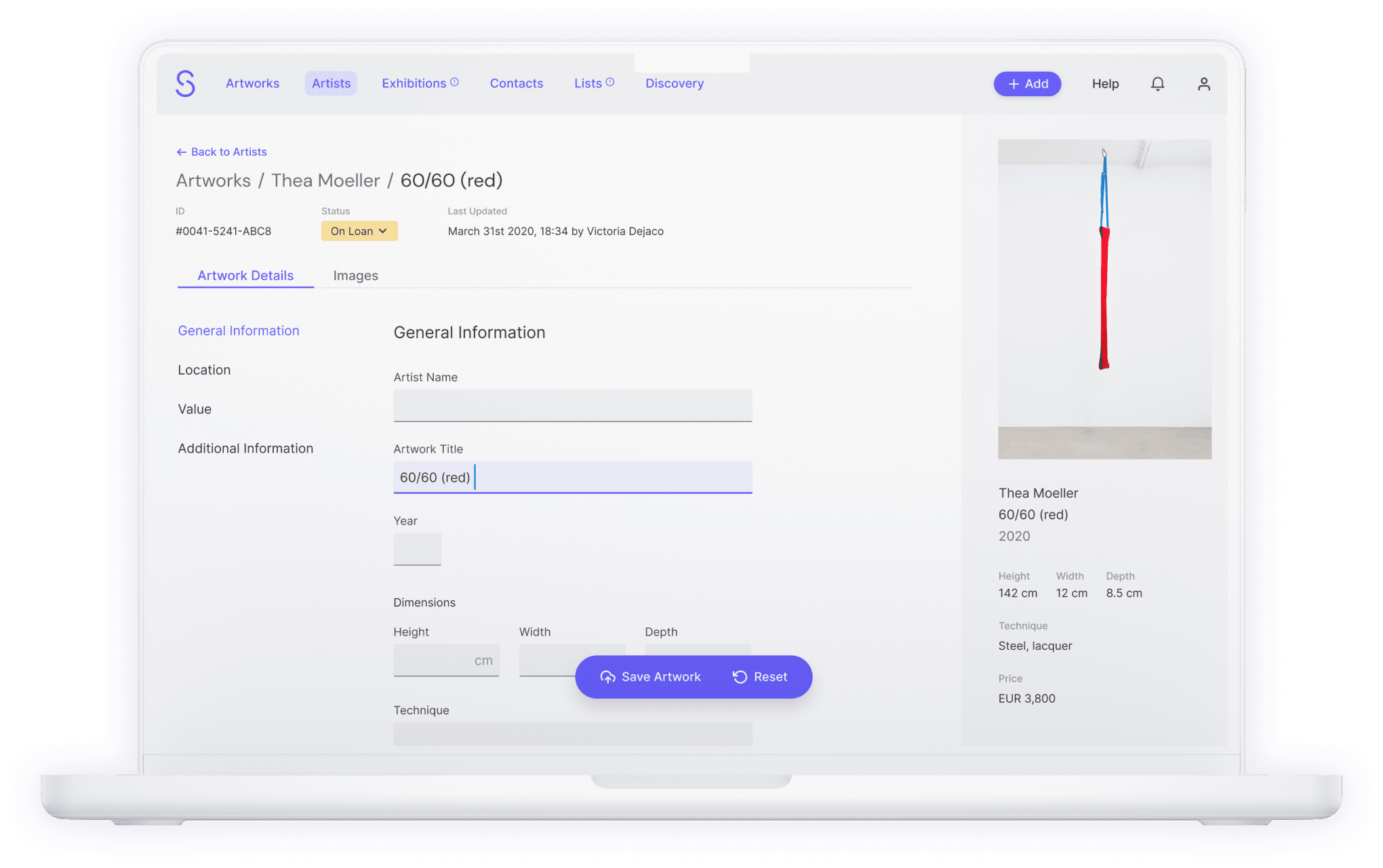This screenshot has width=1383, height=868.
Task: Click the reset arrow icon
Action: [739, 676]
